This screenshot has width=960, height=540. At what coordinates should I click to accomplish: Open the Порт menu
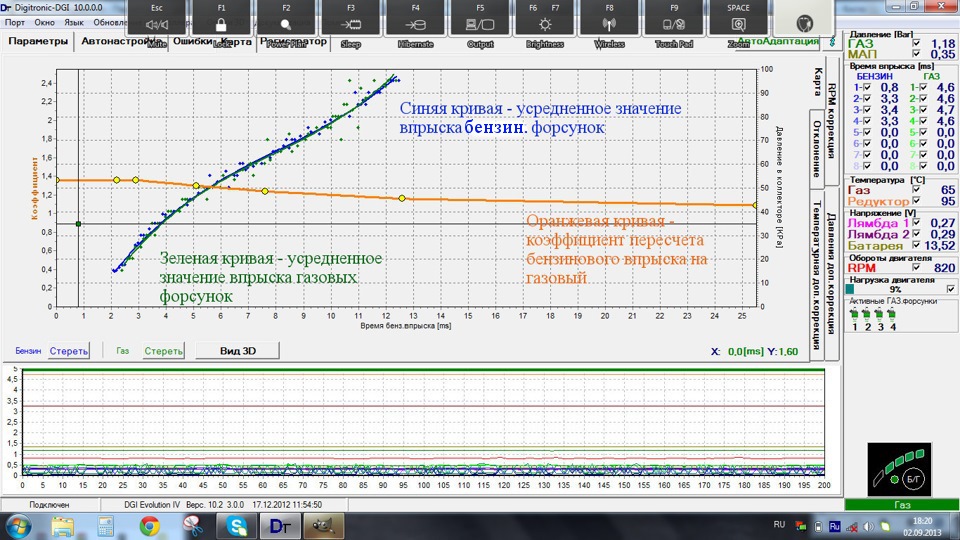15,23
